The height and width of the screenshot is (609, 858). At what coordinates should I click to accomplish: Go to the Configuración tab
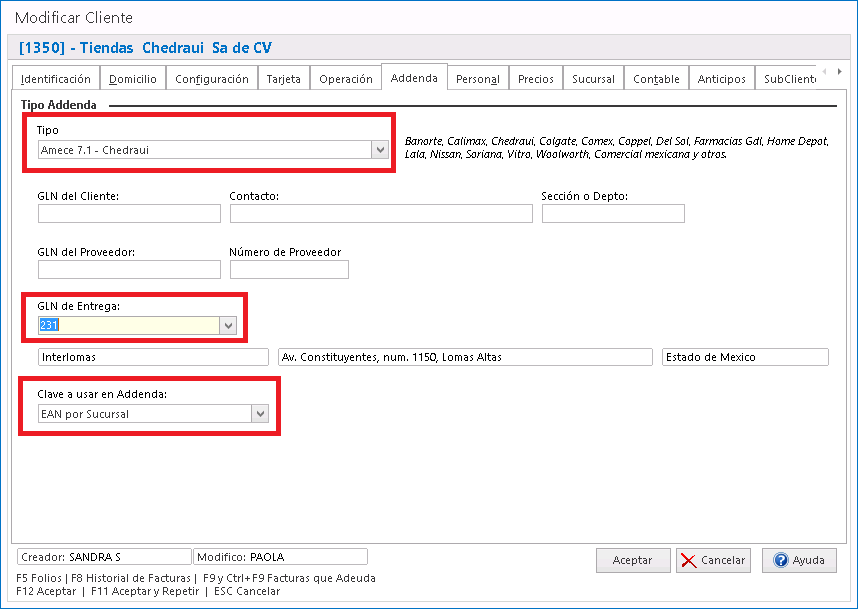(212, 79)
